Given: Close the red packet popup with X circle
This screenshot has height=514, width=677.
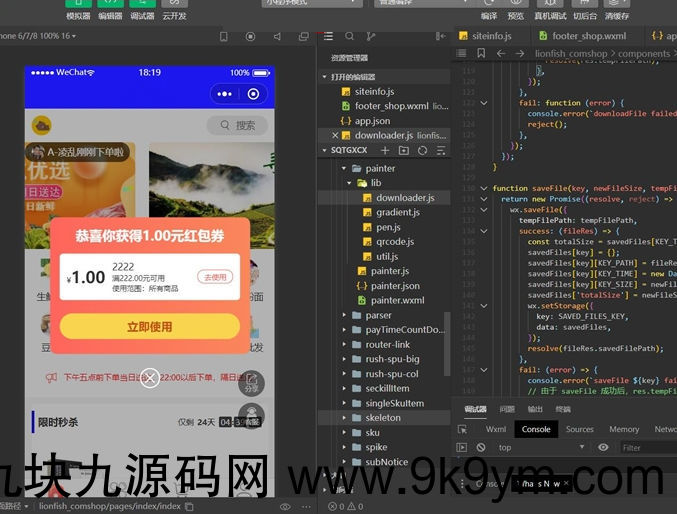Looking at the screenshot, I should (x=149, y=377).
